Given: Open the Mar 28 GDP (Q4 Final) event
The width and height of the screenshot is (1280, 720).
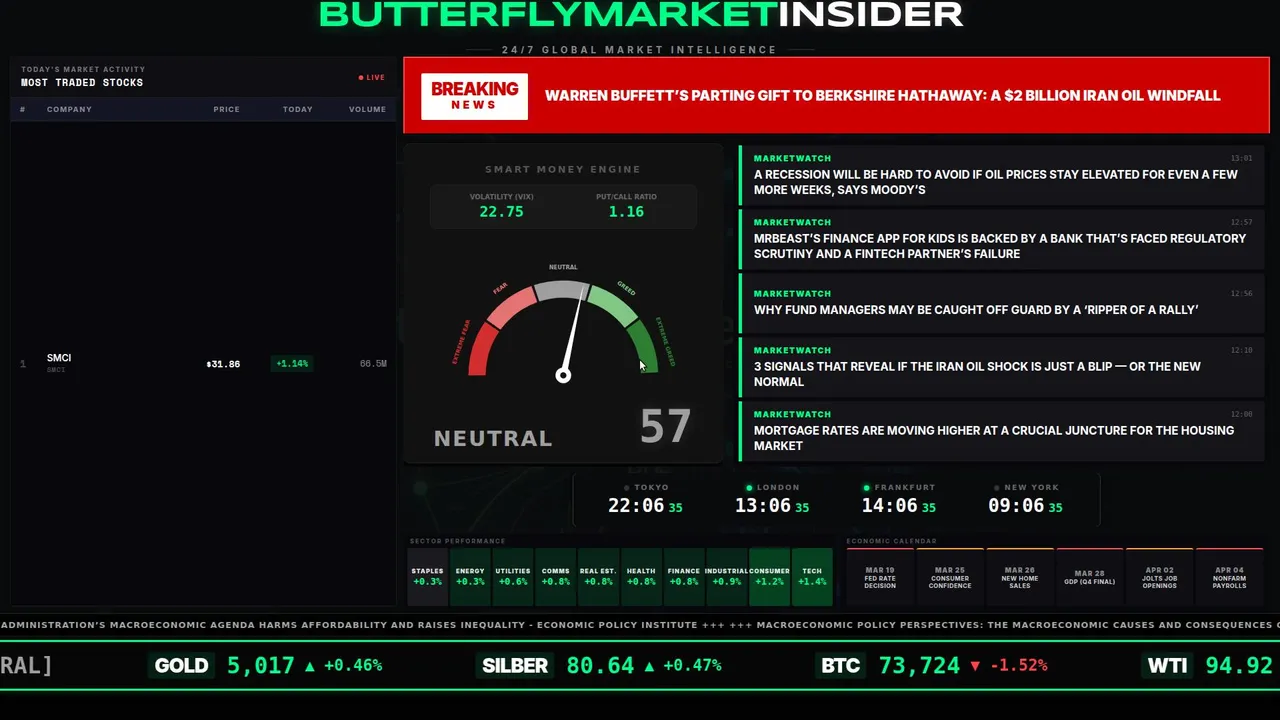Looking at the screenshot, I should [1090, 577].
